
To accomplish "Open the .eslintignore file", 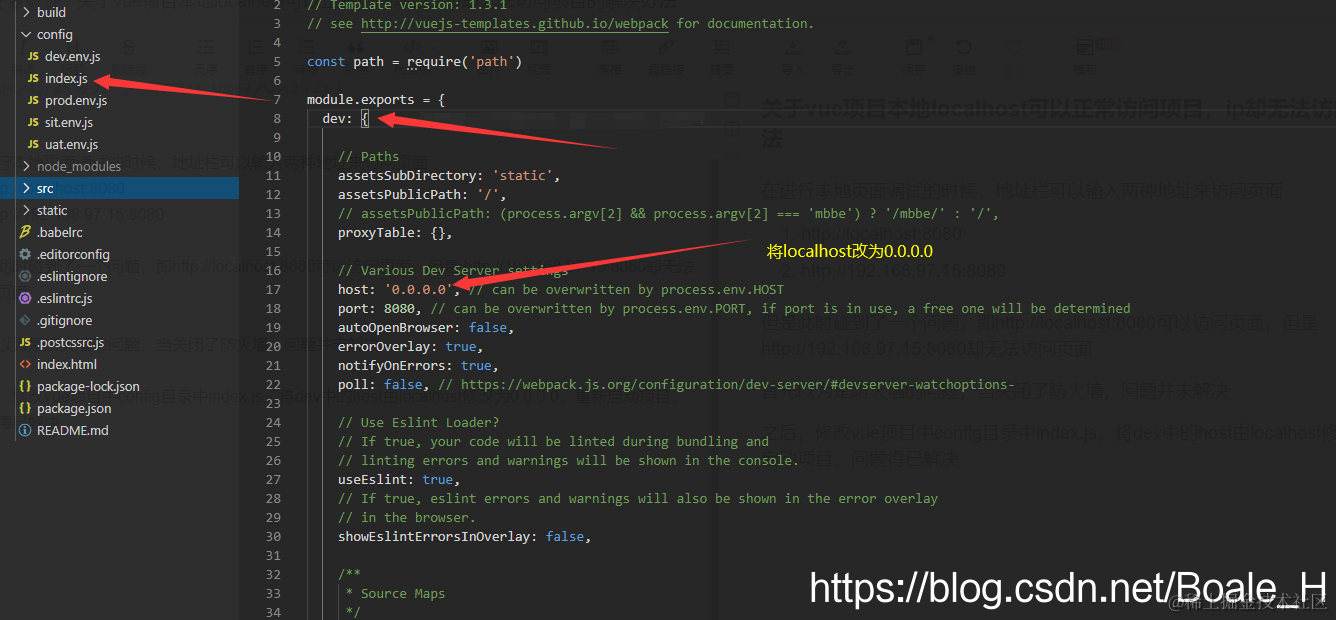I will tap(72, 277).
